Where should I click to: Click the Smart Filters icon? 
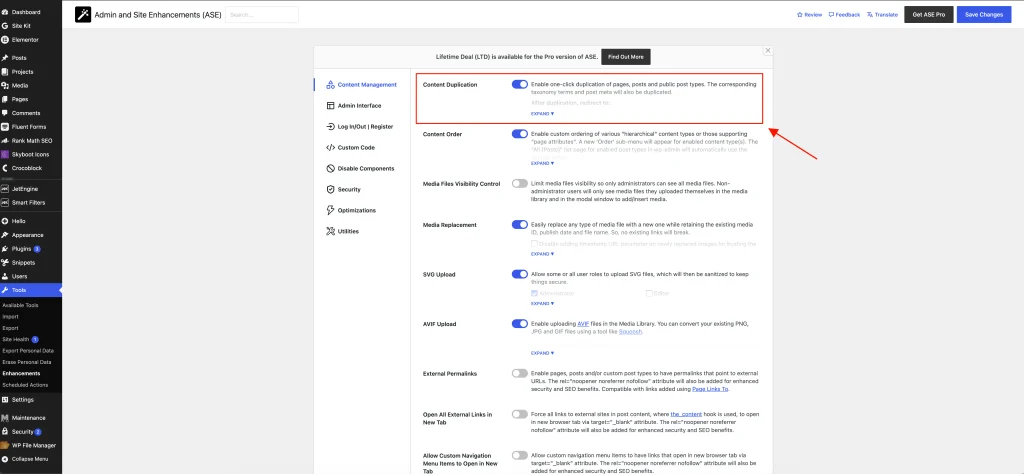(5, 202)
